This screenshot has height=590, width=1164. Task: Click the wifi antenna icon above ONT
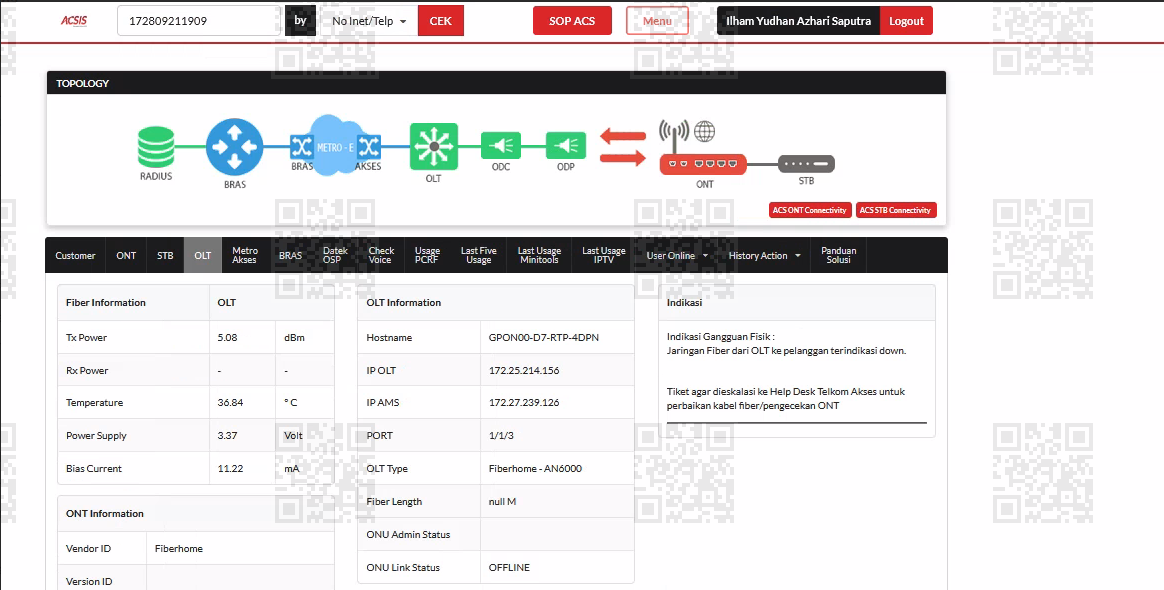pyautogui.click(x=674, y=136)
